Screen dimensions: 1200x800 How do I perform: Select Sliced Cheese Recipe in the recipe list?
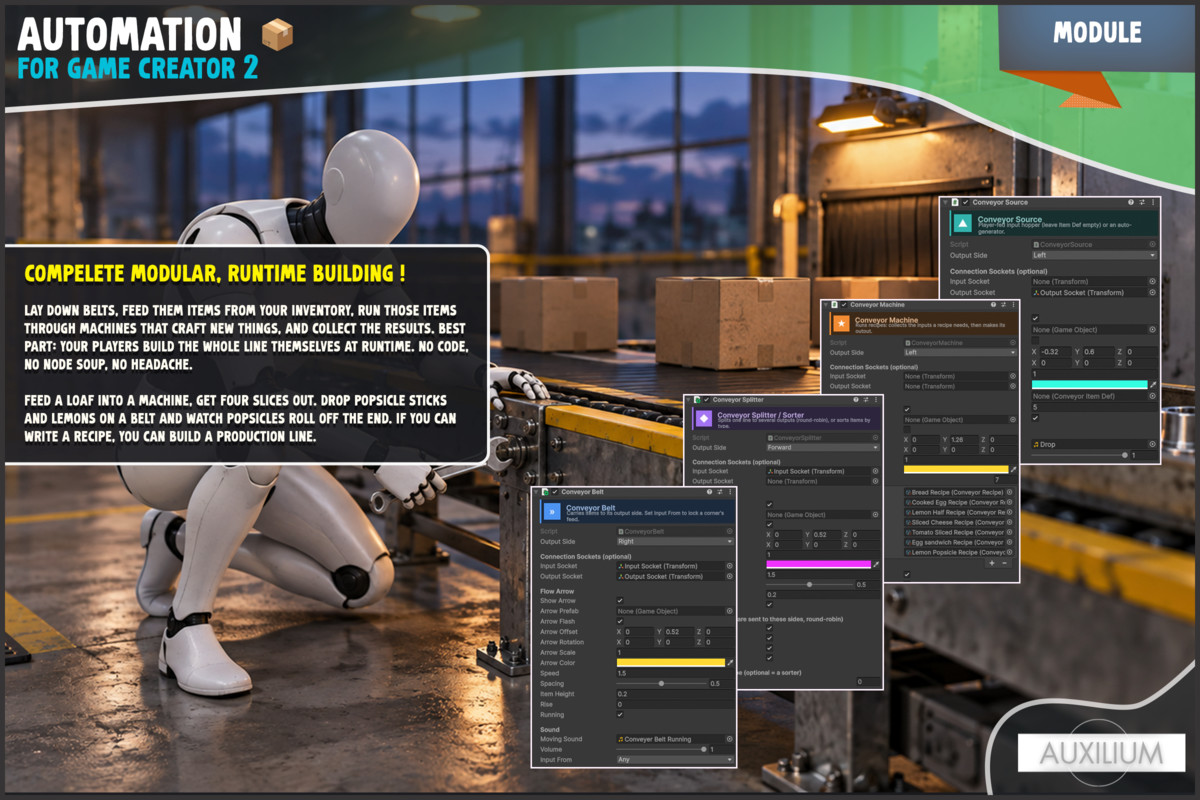tap(960, 522)
